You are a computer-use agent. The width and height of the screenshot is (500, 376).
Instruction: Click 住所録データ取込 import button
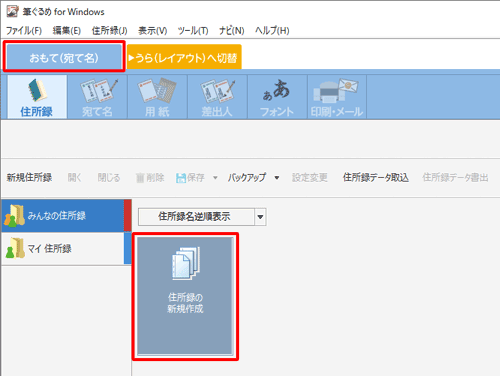376,177
